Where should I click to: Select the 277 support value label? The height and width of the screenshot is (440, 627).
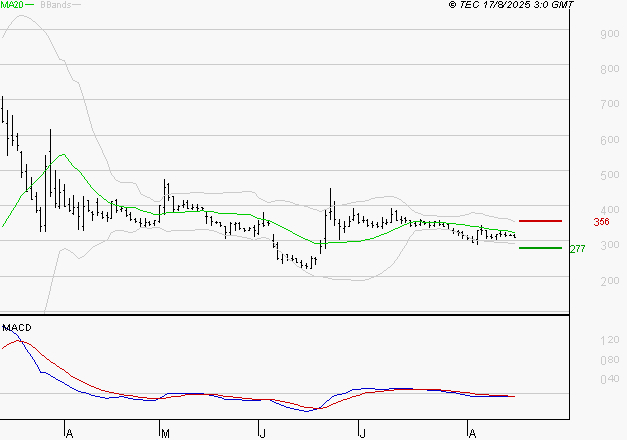(x=576, y=249)
